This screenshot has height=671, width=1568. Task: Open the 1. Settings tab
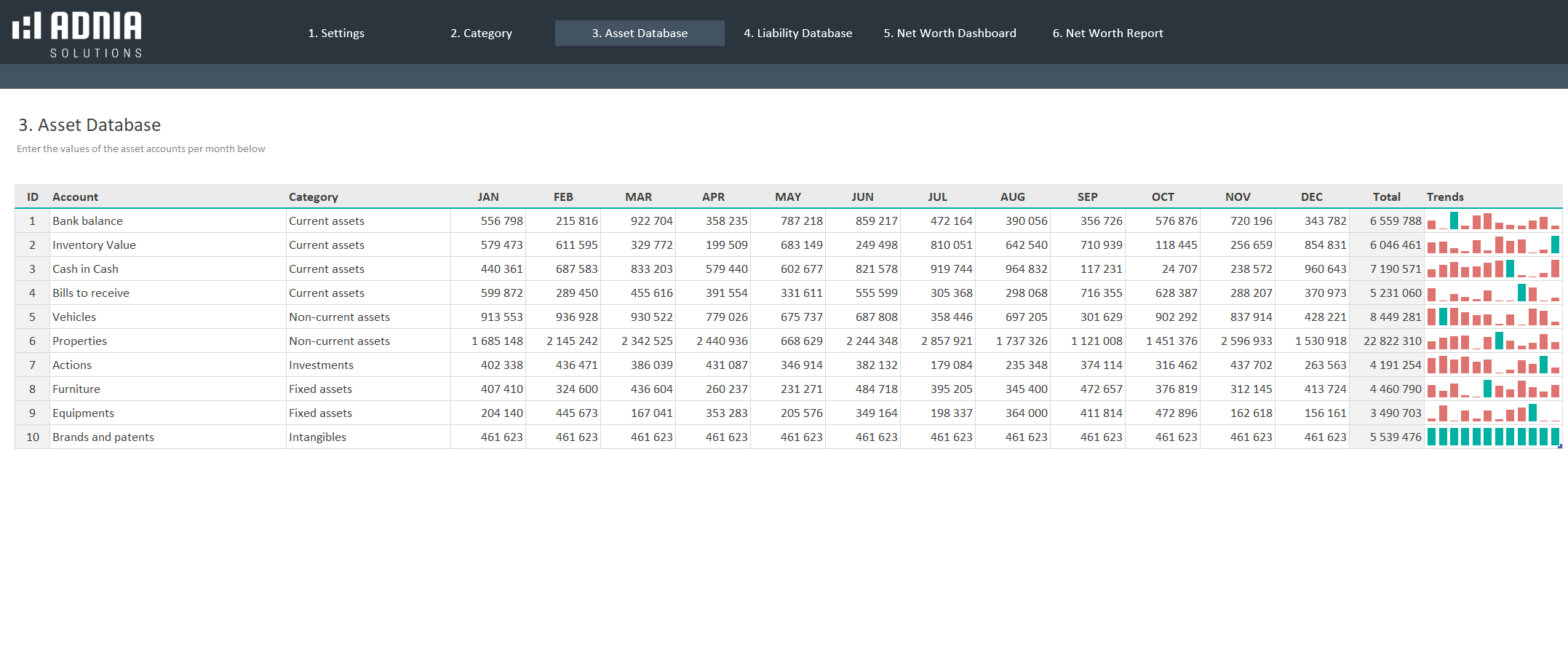click(x=335, y=33)
